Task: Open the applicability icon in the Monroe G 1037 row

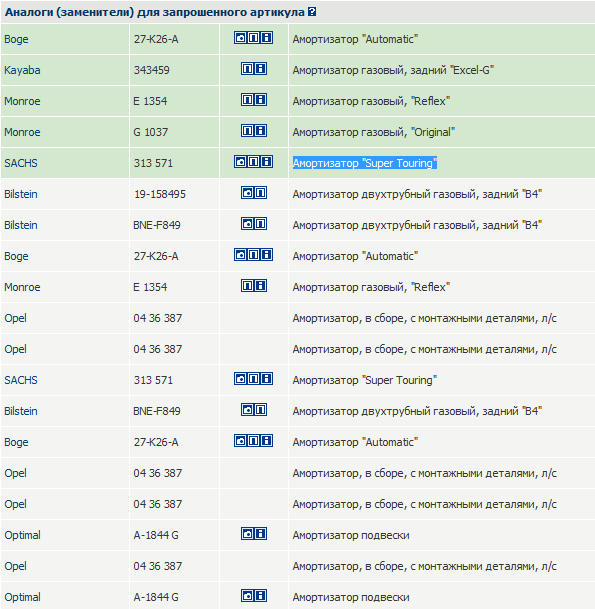Action: [247, 130]
